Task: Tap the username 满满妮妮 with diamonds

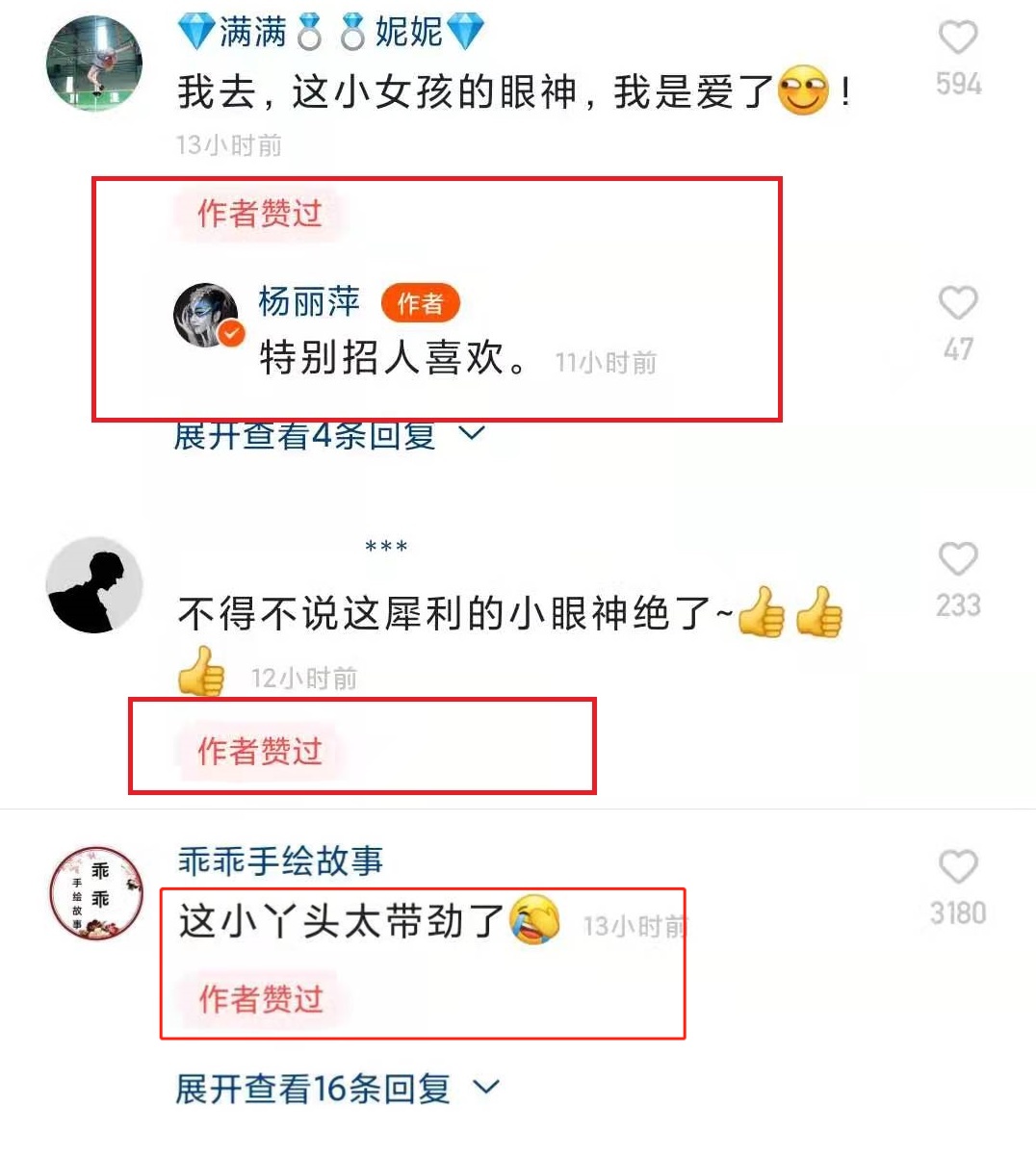Action: coord(331,32)
